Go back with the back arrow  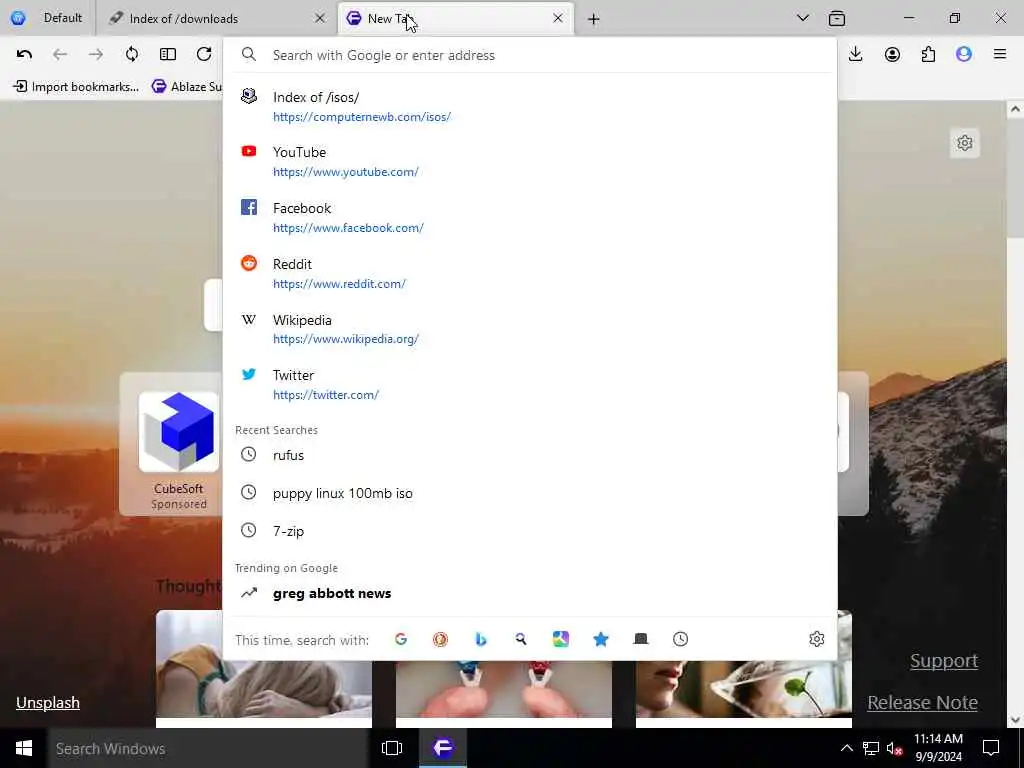click(x=60, y=54)
